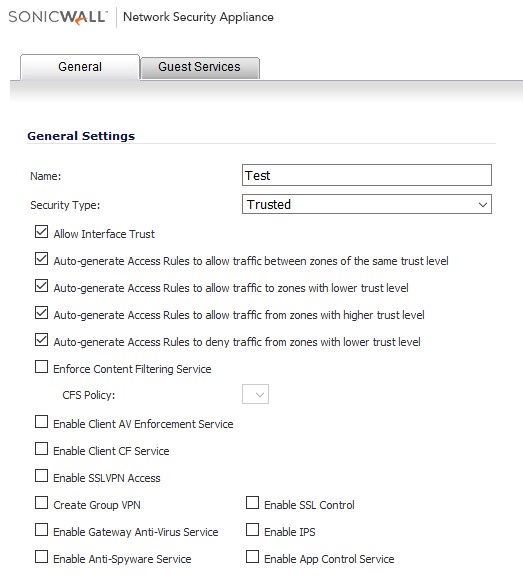
Task: Enable Enforce Content Filtering Service
Action: click(x=41, y=367)
